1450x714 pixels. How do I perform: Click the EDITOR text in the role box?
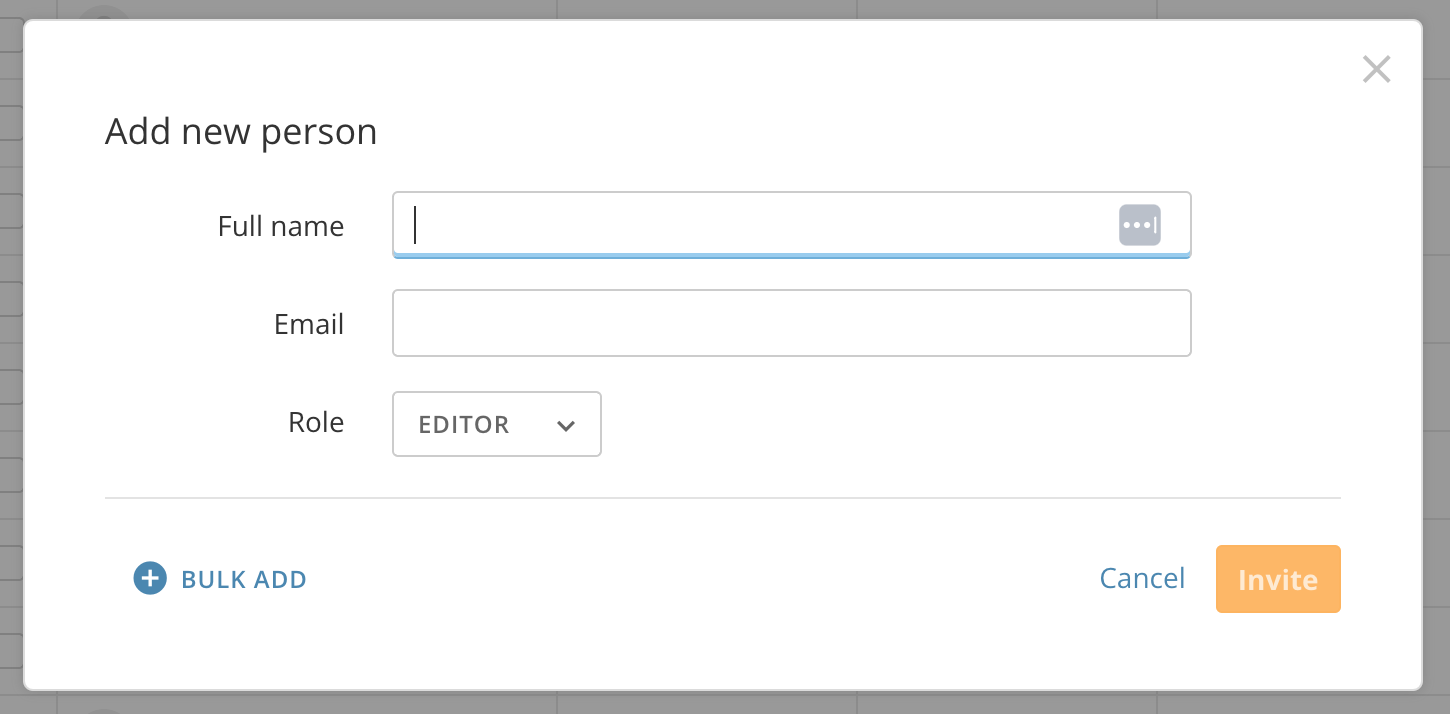(x=463, y=424)
